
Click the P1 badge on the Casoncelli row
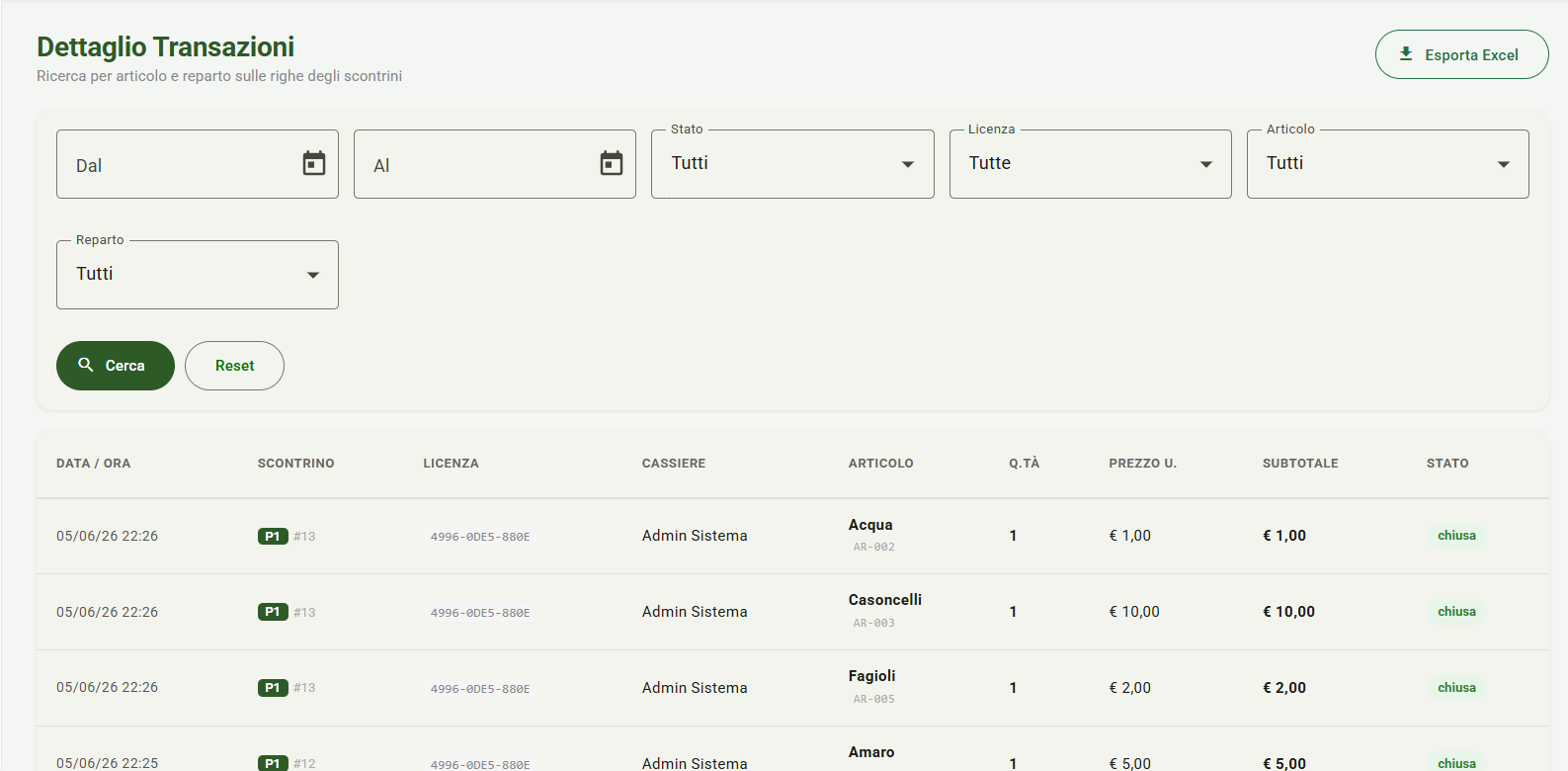tap(273, 612)
